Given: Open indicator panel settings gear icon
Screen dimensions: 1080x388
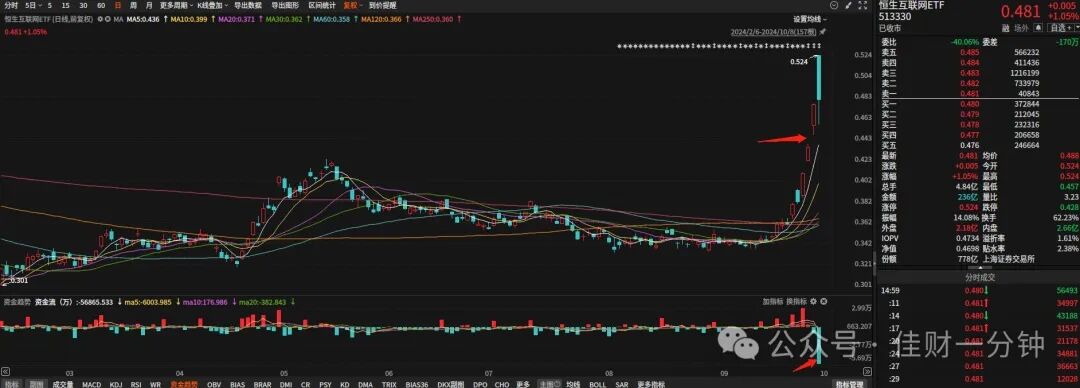Looking at the screenshot, I should click(813, 301).
